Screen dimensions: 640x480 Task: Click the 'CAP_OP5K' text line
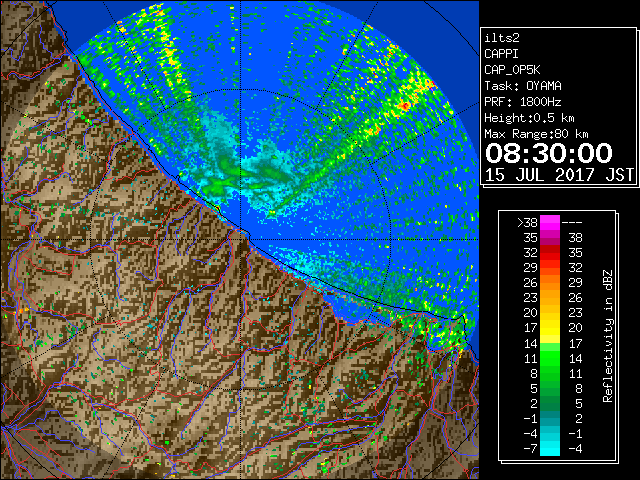click(512, 70)
